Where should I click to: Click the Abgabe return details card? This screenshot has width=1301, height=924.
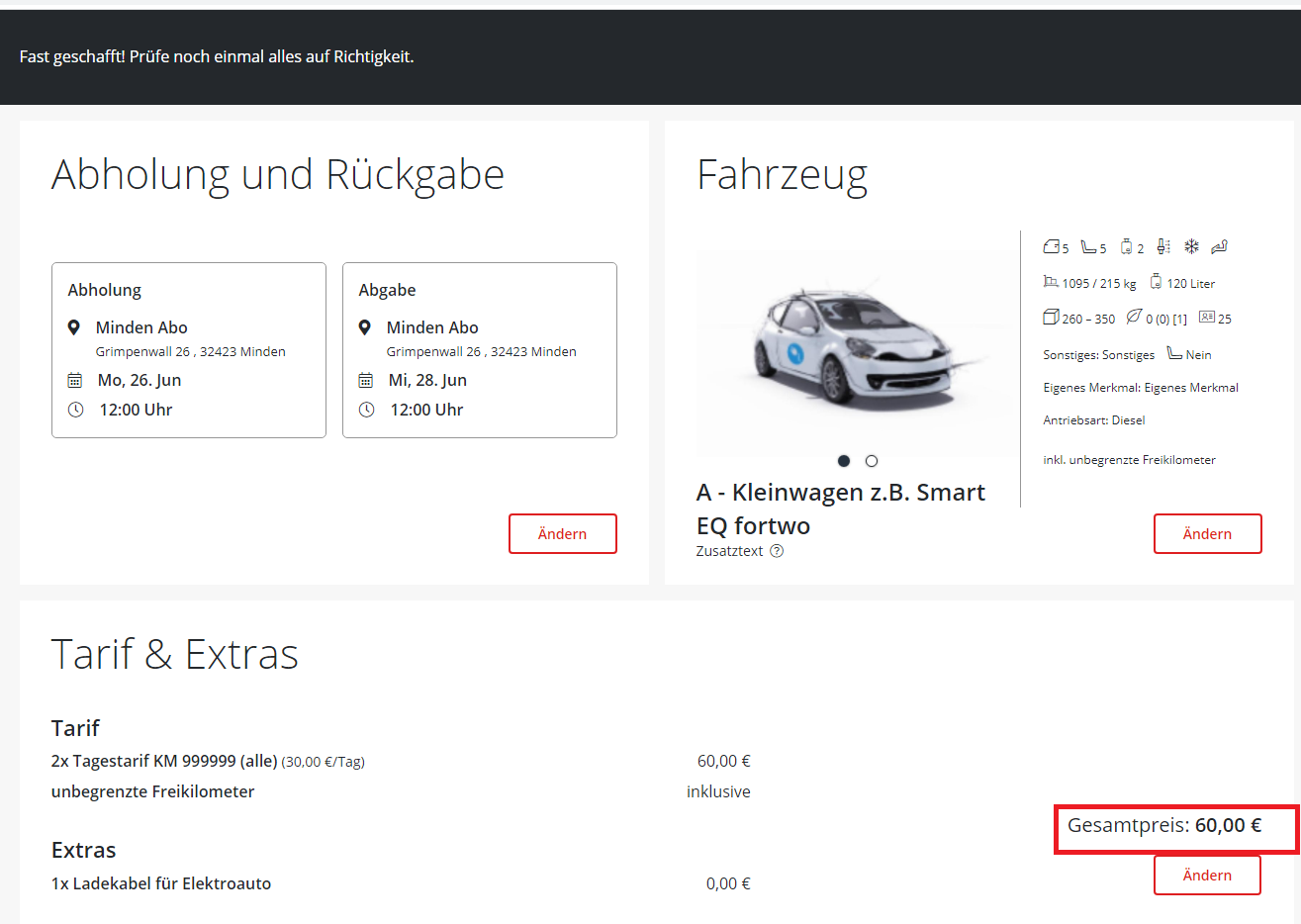coord(480,349)
